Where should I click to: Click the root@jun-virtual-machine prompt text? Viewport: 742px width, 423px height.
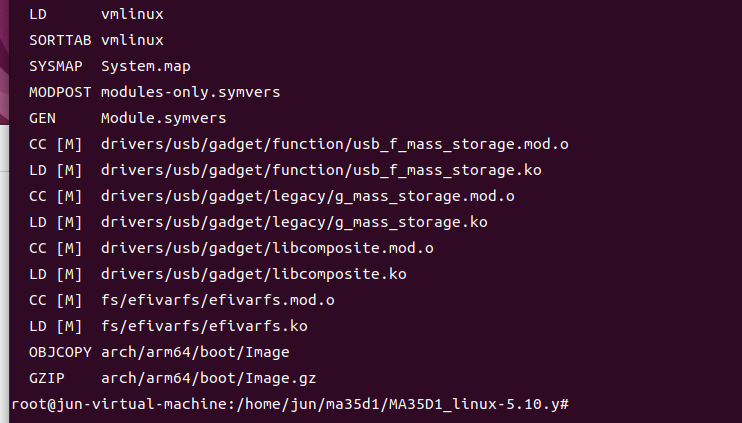click(121, 404)
